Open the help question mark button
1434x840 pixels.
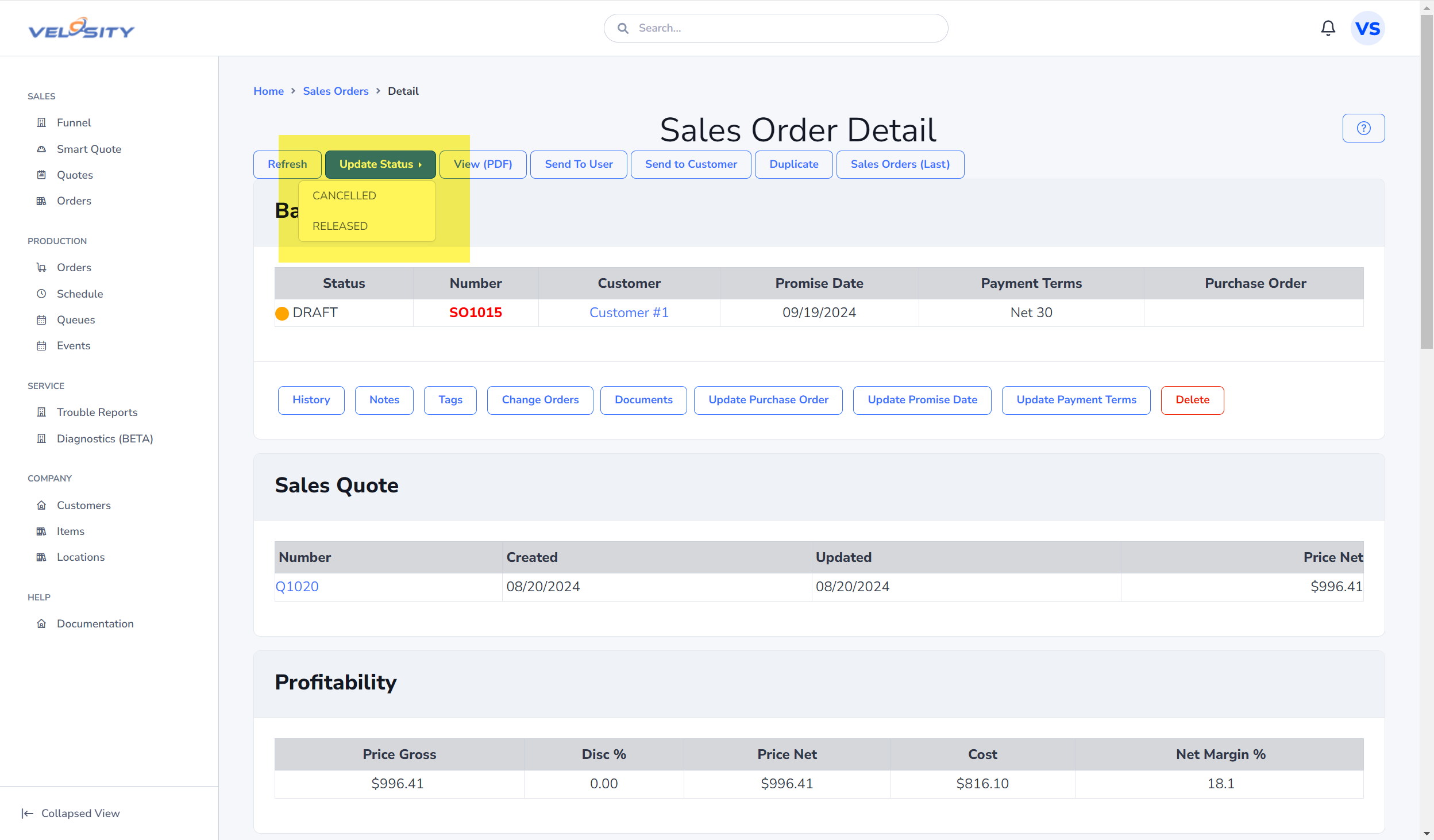point(1363,128)
